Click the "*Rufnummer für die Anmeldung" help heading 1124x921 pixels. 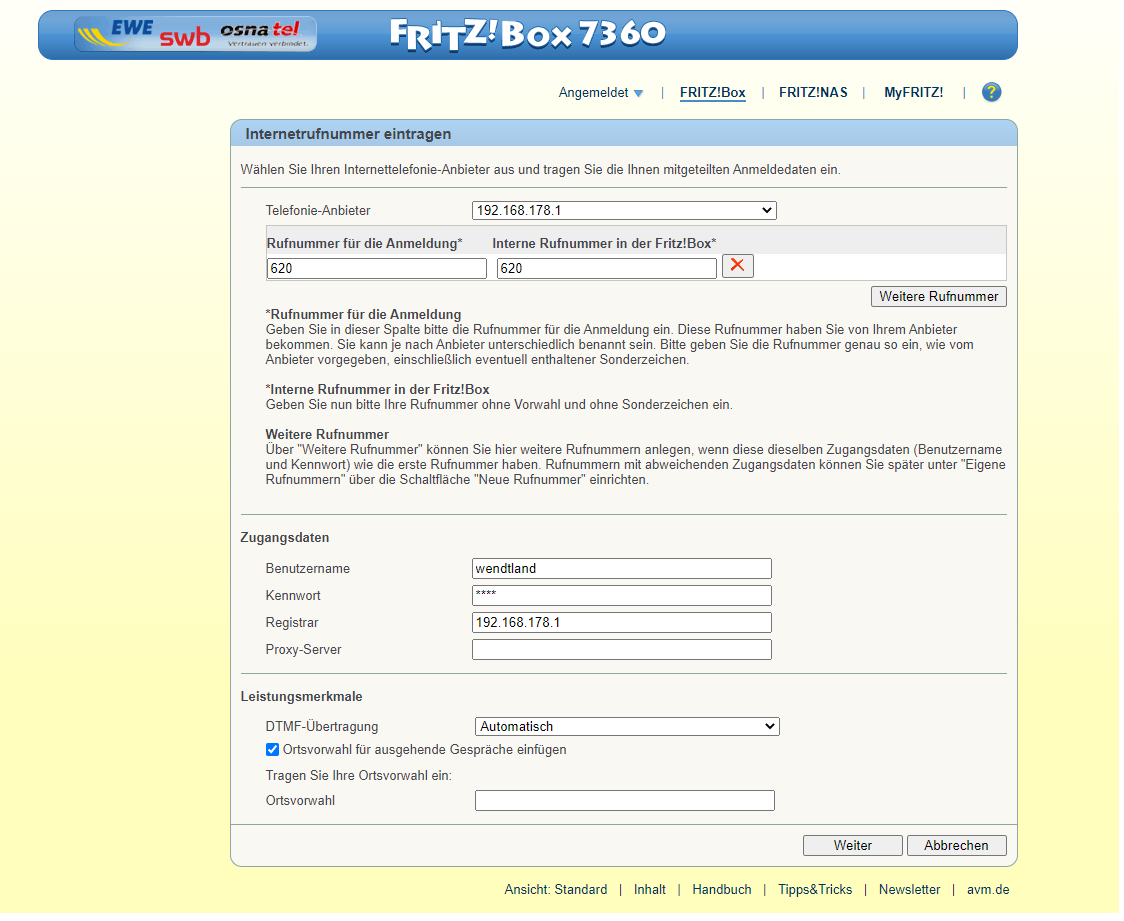click(x=365, y=316)
